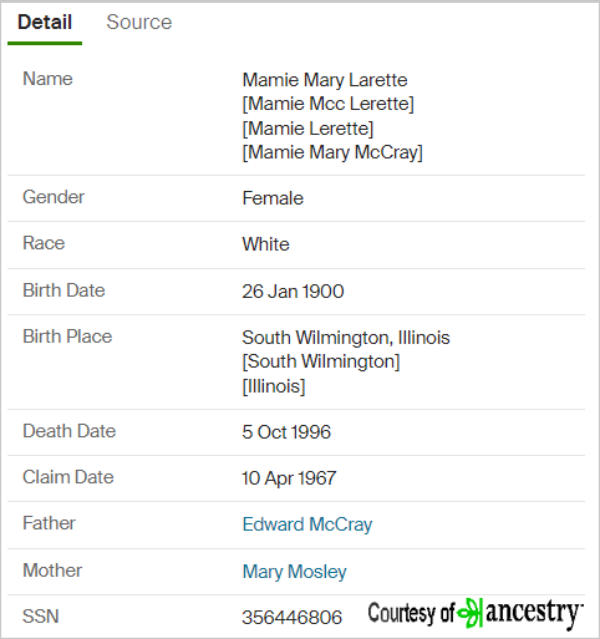Open the Edward McCray father link
This screenshot has width=600, height=639.
tap(307, 524)
